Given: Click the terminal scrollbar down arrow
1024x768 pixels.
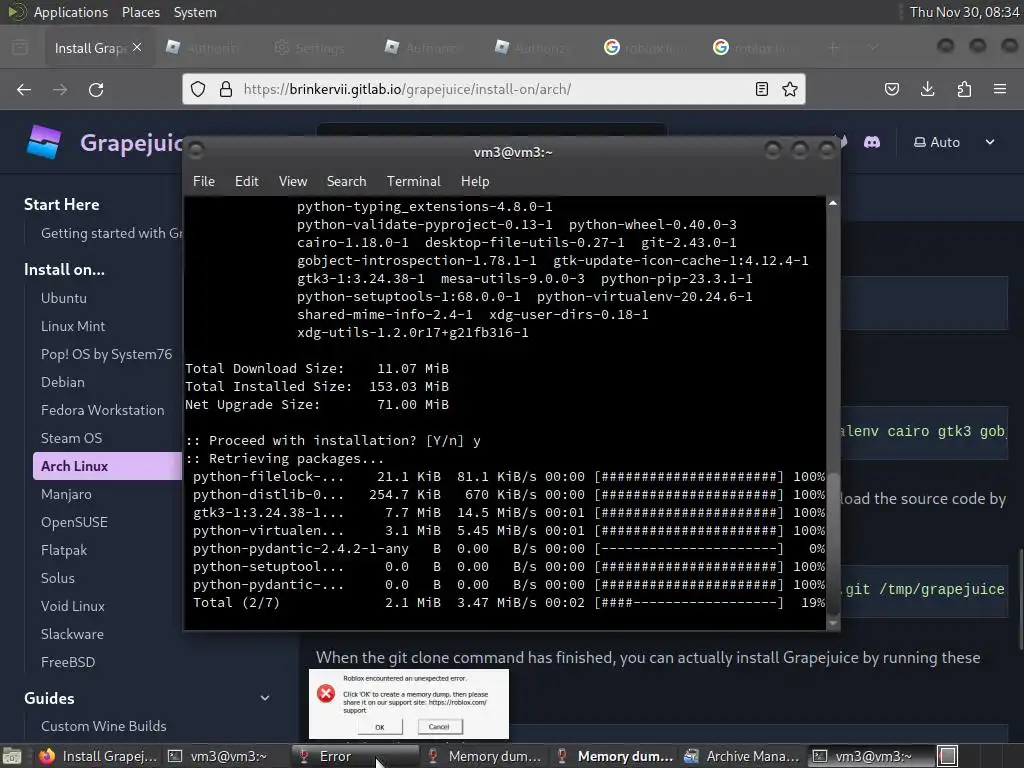Looking at the screenshot, I should click(833, 623).
